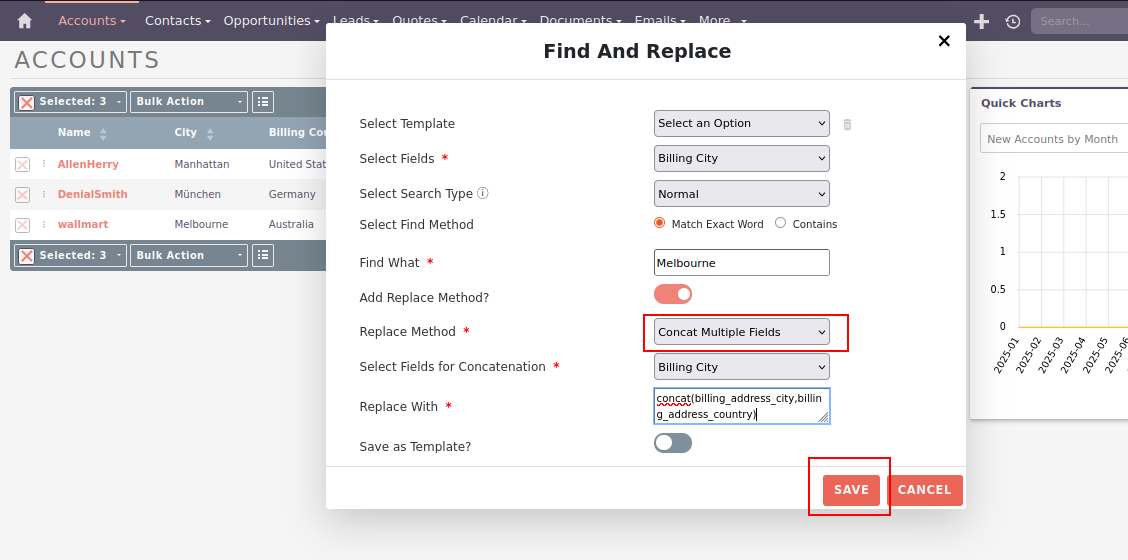Screen dimensions: 1128x560
Task: Disable the Add Replace Method toggle
Action: click(673, 294)
